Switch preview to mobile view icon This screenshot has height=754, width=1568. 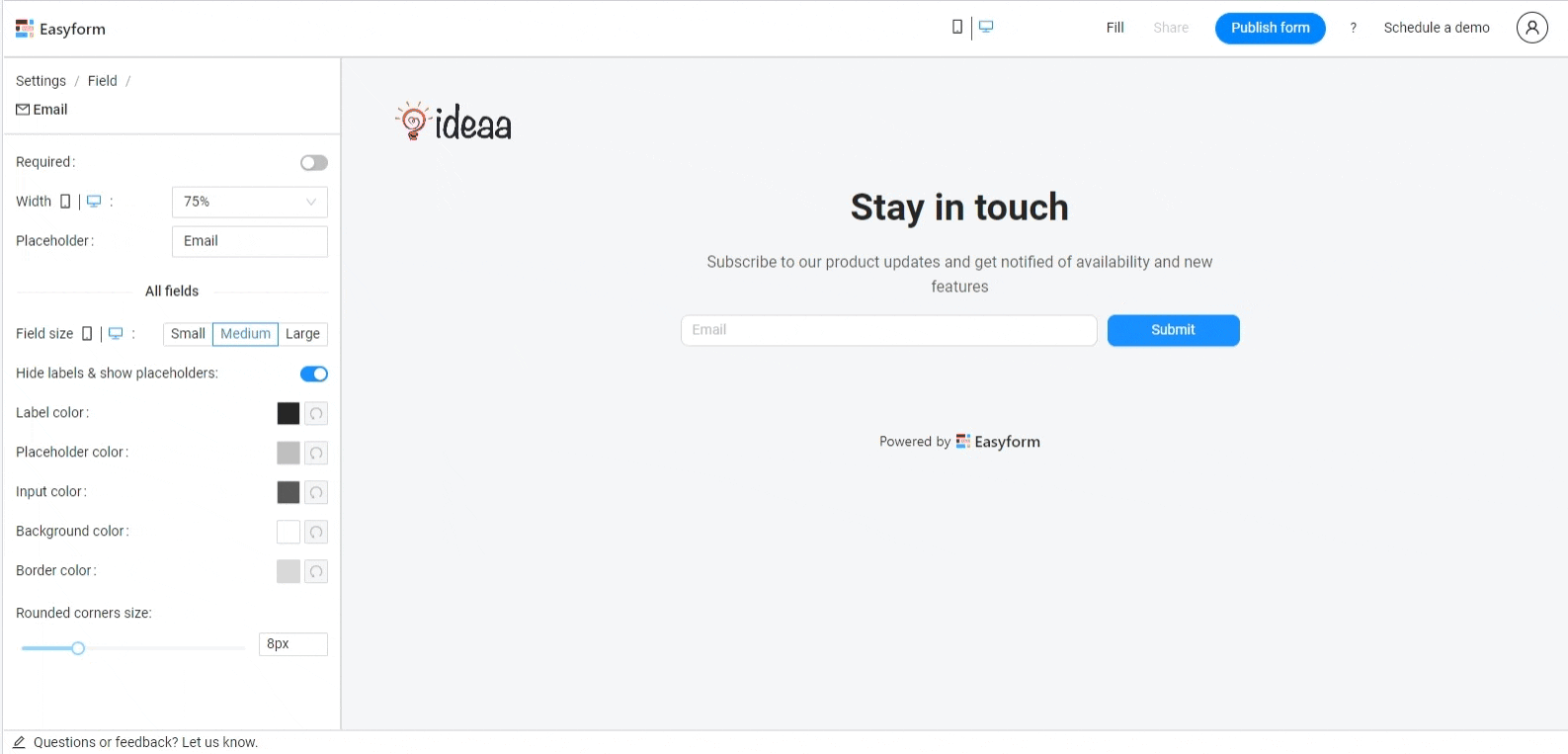pos(956,28)
